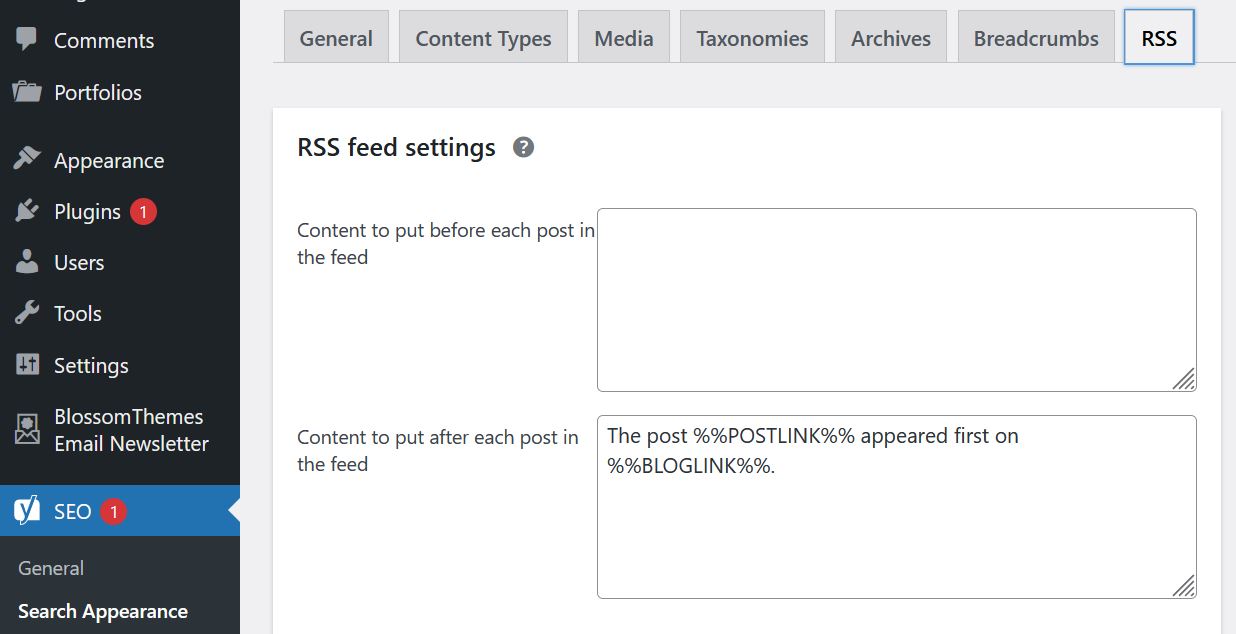Viewport: 1236px width, 634px height.
Task: Click the Plugins plug icon
Action: [x=27, y=212]
